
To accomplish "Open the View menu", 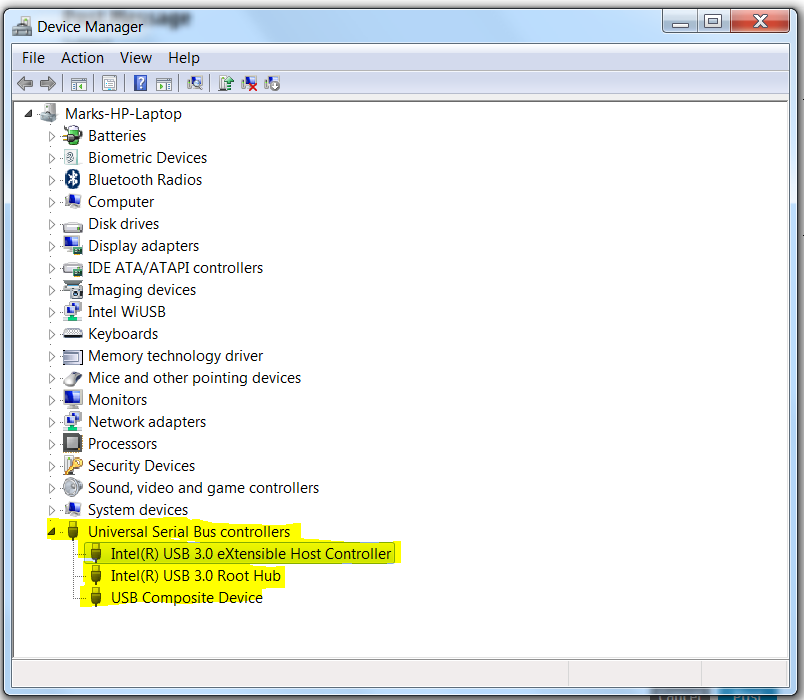I will click(135, 57).
